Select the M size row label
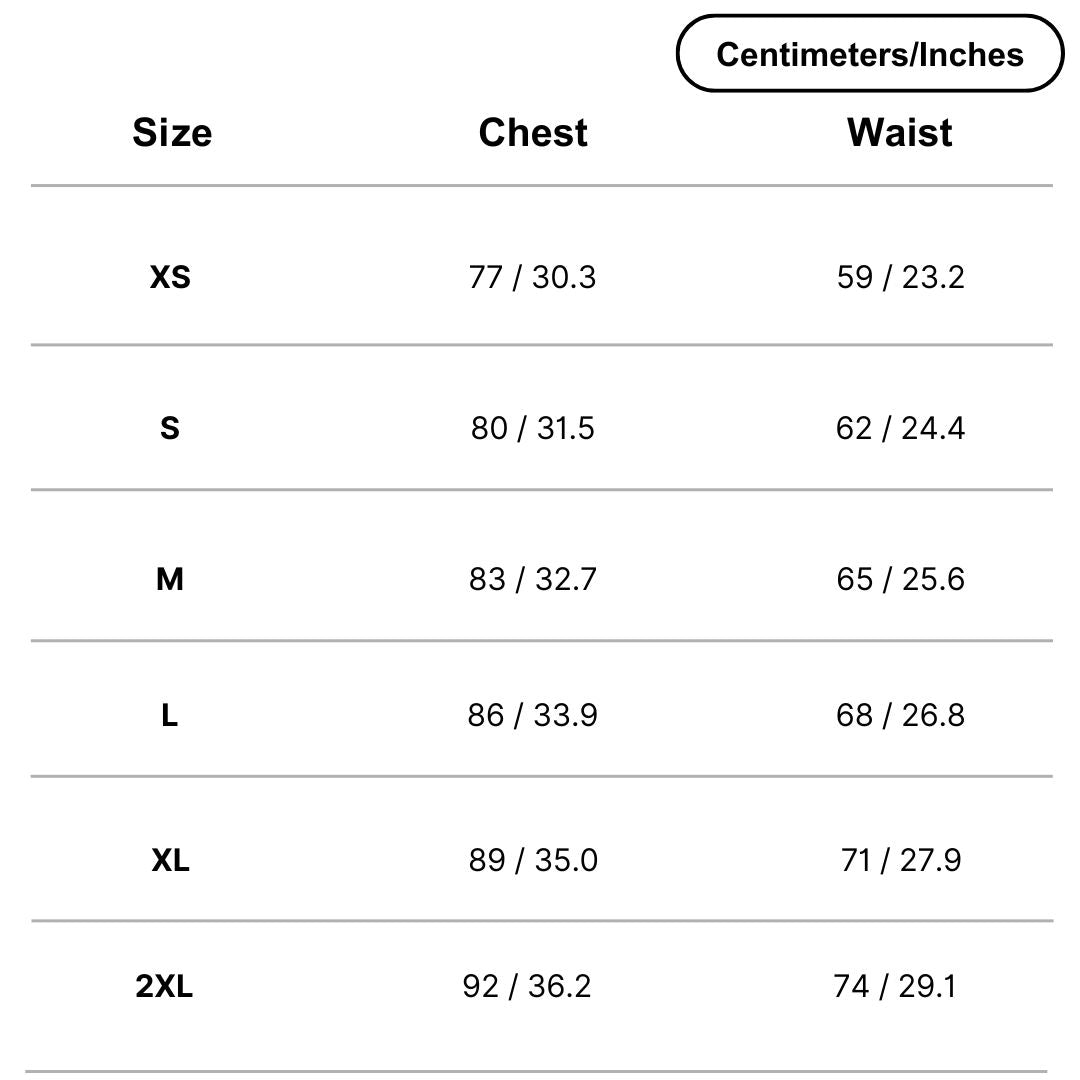Viewport: 1080px width, 1080px height. (170, 579)
